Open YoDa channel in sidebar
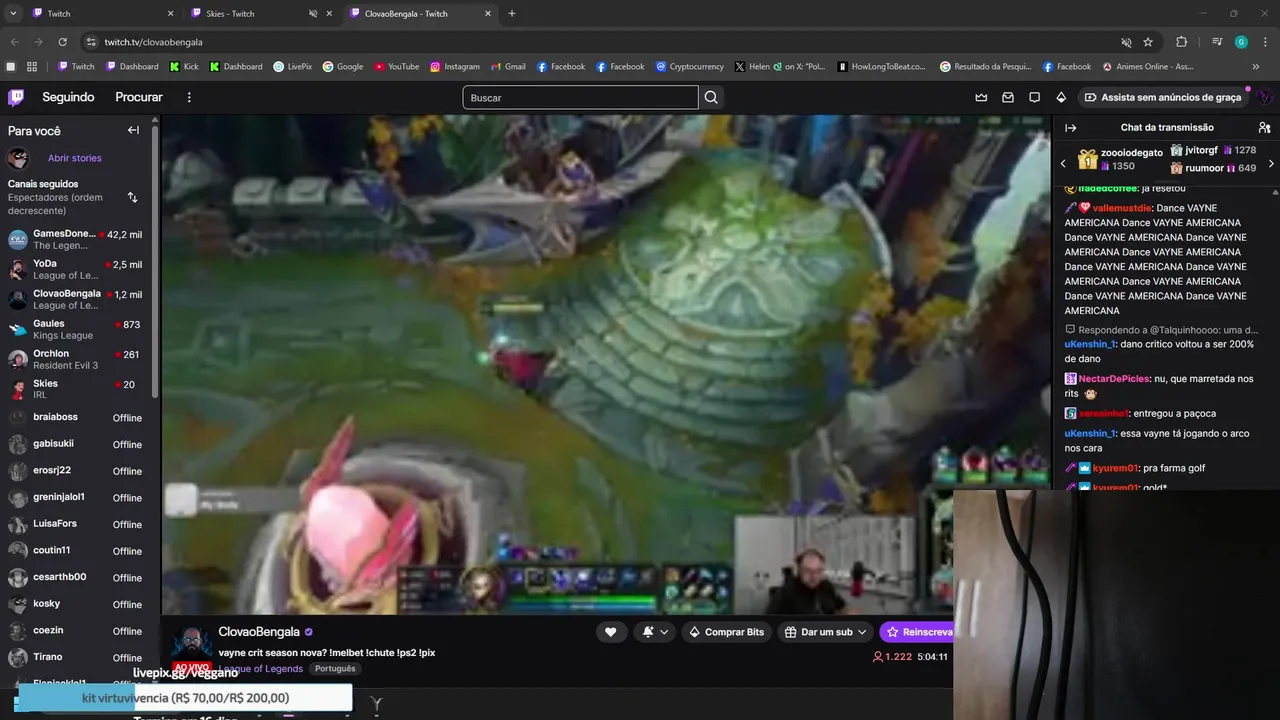This screenshot has width=1280, height=720. point(75,269)
